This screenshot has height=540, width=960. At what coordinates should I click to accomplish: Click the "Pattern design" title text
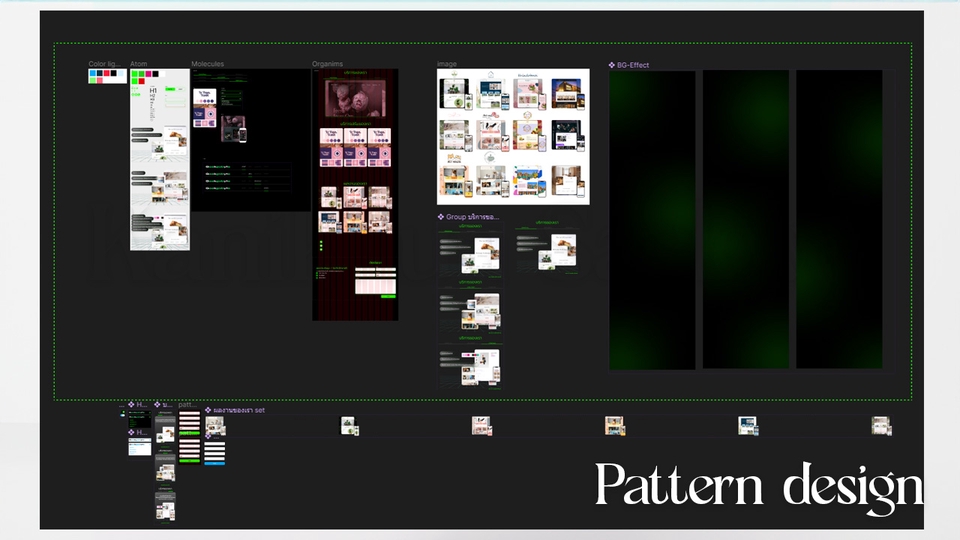pos(759,488)
